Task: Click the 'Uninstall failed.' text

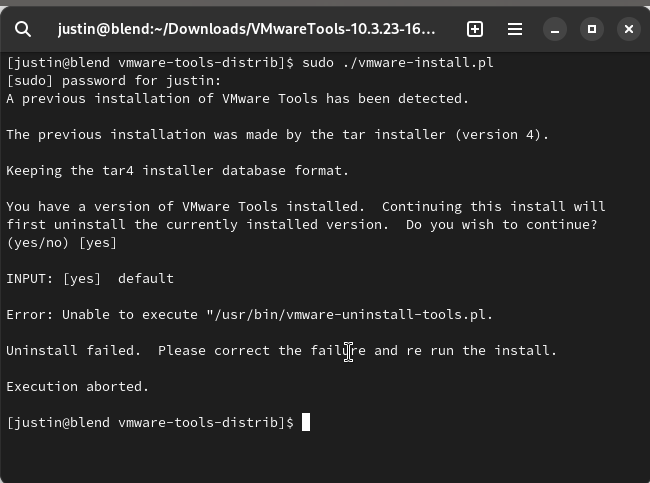Action: (x=73, y=351)
